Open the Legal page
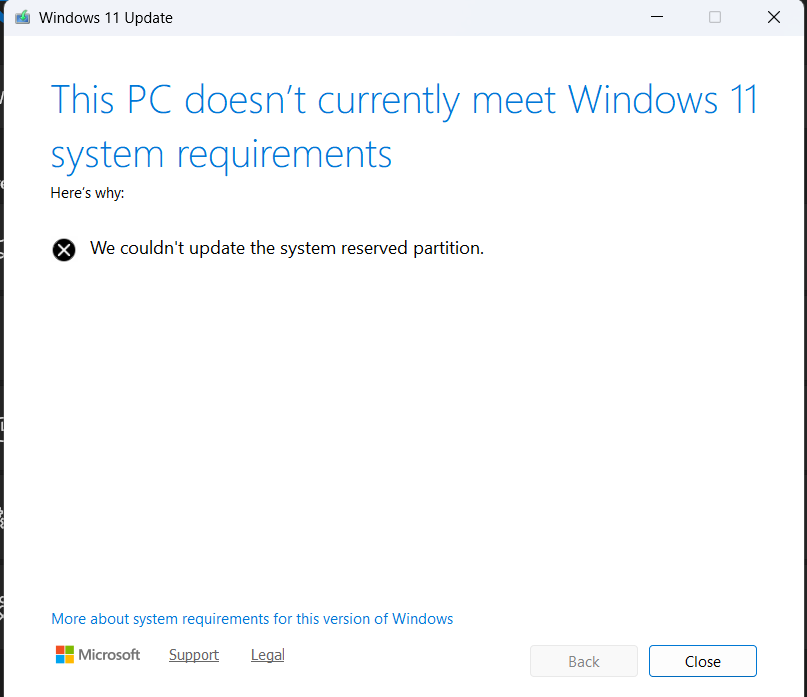The image size is (807, 697). tap(267, 655)
